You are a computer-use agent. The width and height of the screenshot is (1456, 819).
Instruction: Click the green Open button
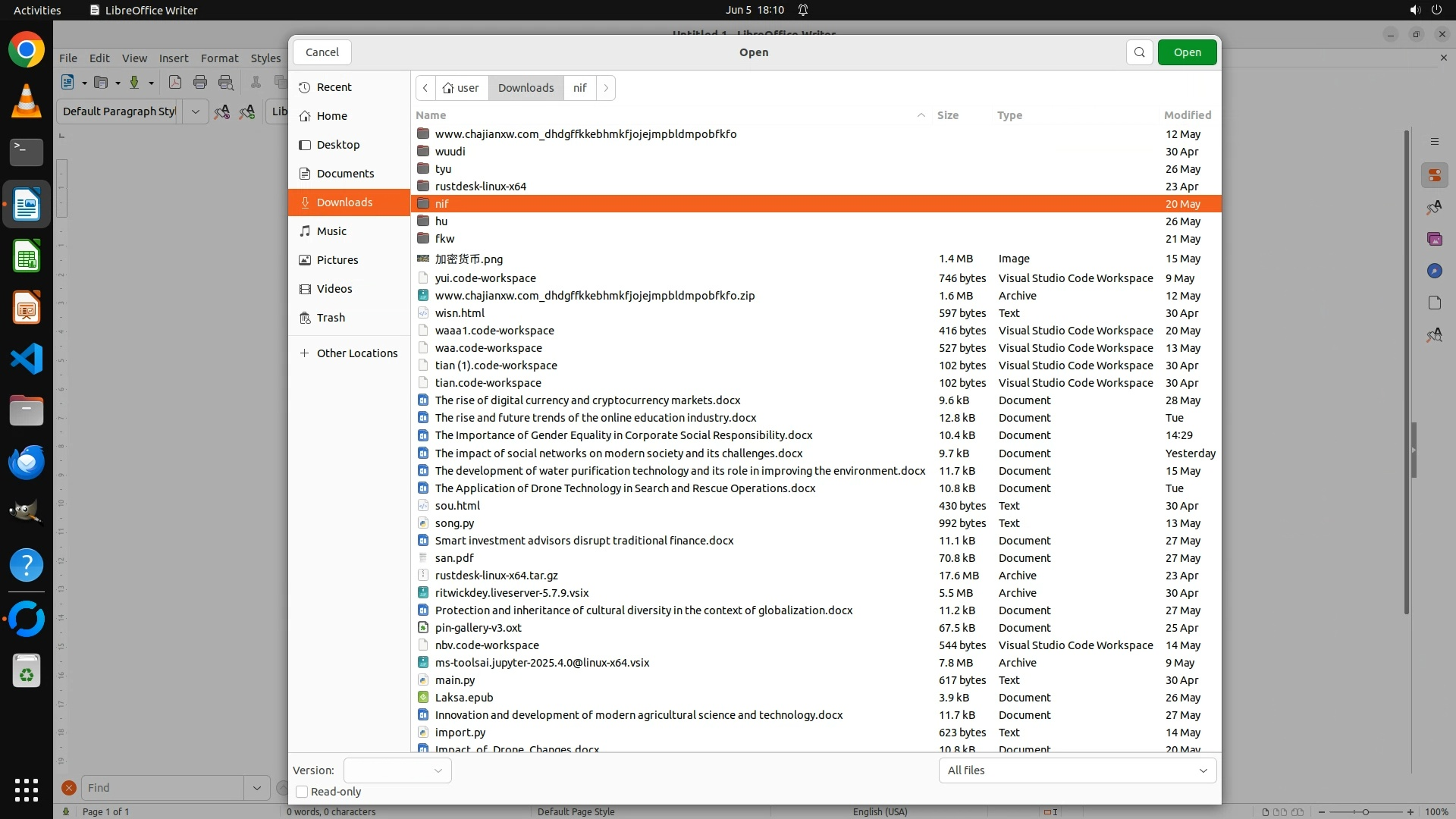[x=1187, y=52]
